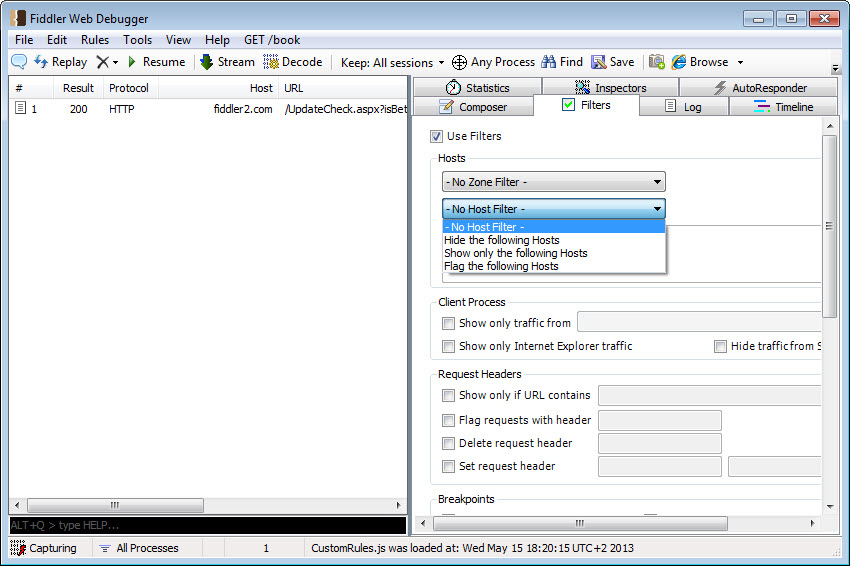Select Show only the following Hosts

553,253
